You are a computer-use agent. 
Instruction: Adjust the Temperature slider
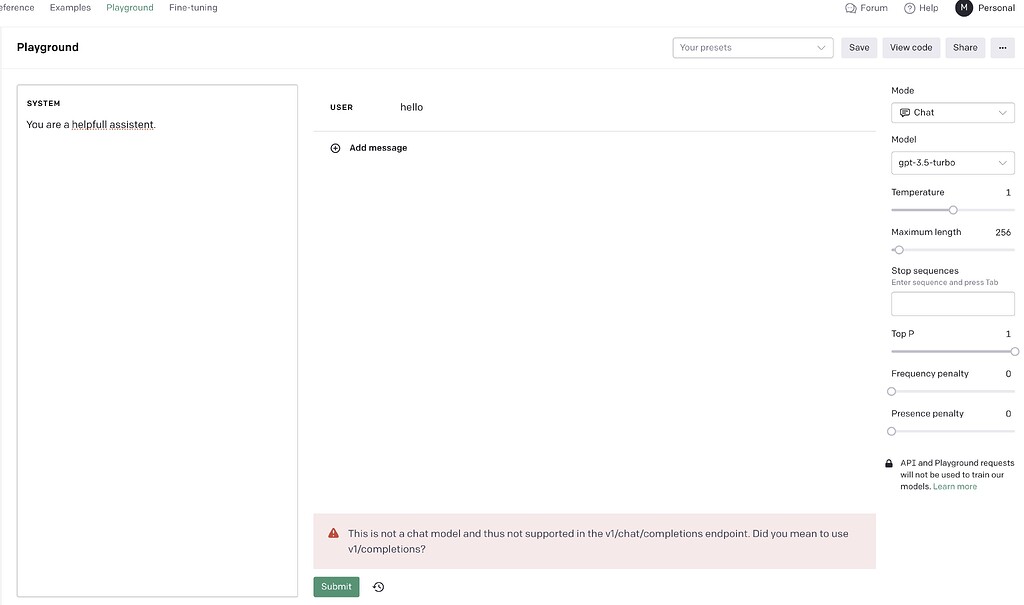(x=952, y=210)
